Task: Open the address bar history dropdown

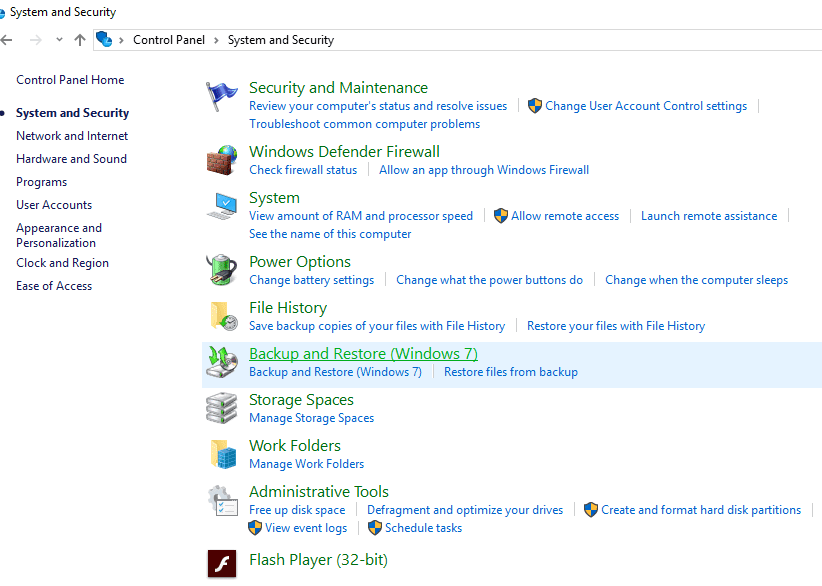Action: [x=810, y=39]
